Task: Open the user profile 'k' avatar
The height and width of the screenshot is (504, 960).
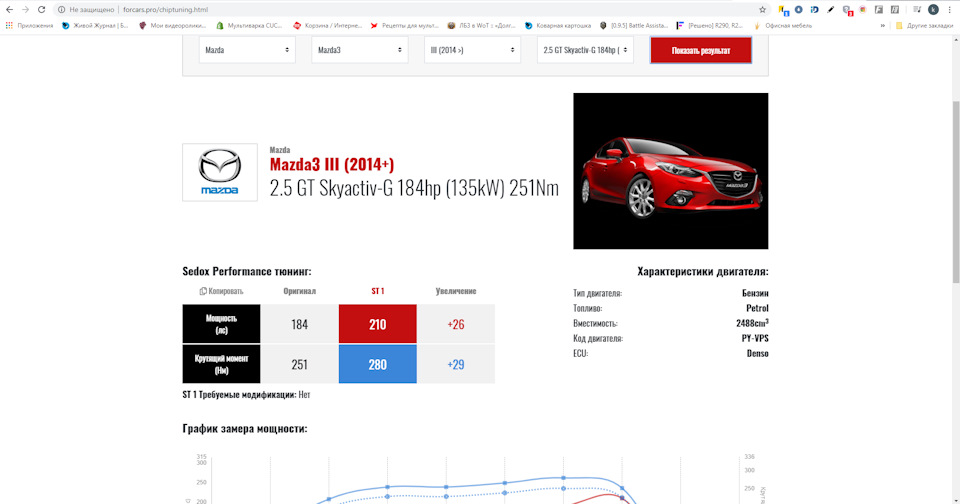Action: click(x=933, y=9)
